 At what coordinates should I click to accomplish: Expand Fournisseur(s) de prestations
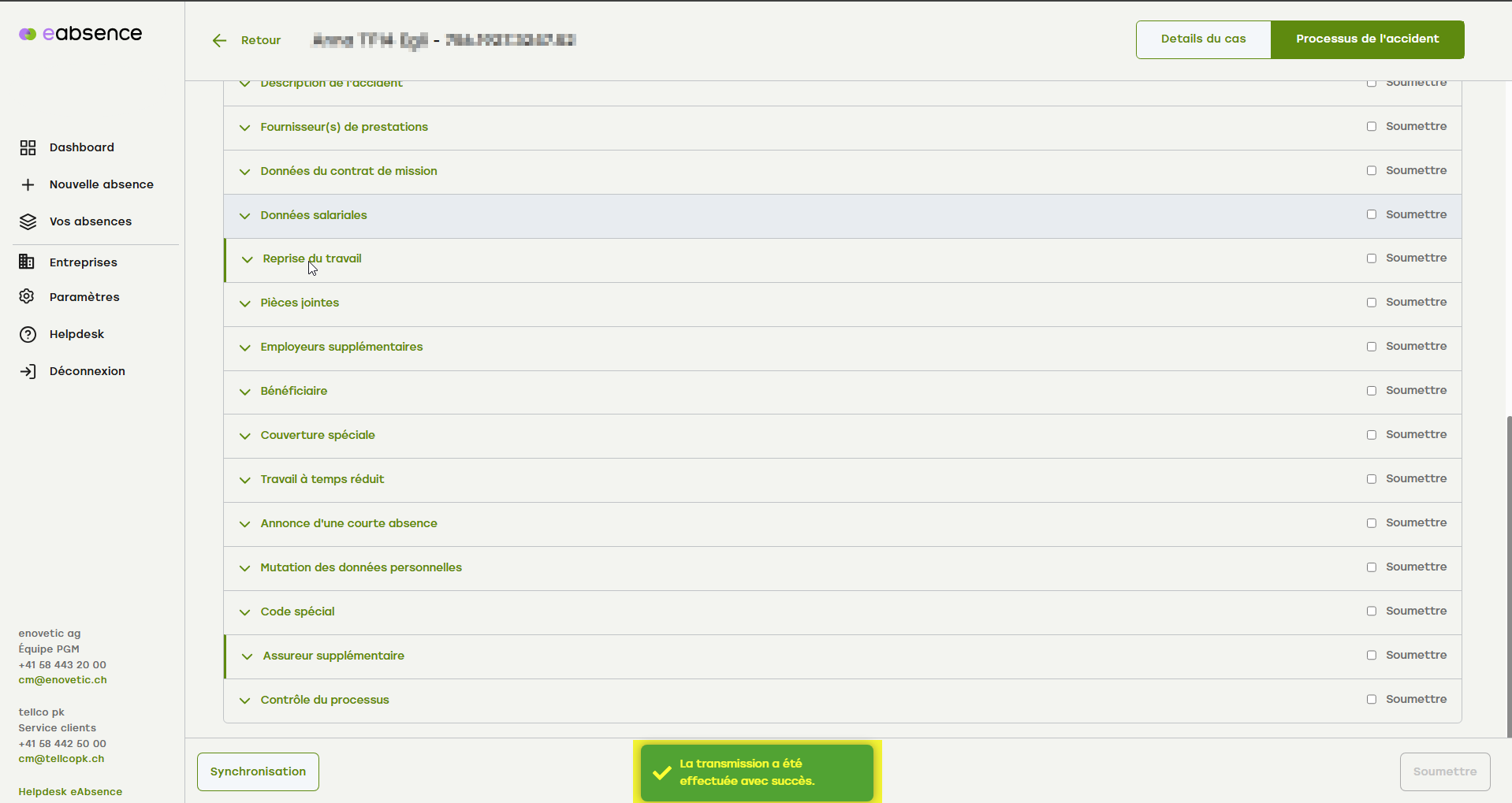click(244, 128)
